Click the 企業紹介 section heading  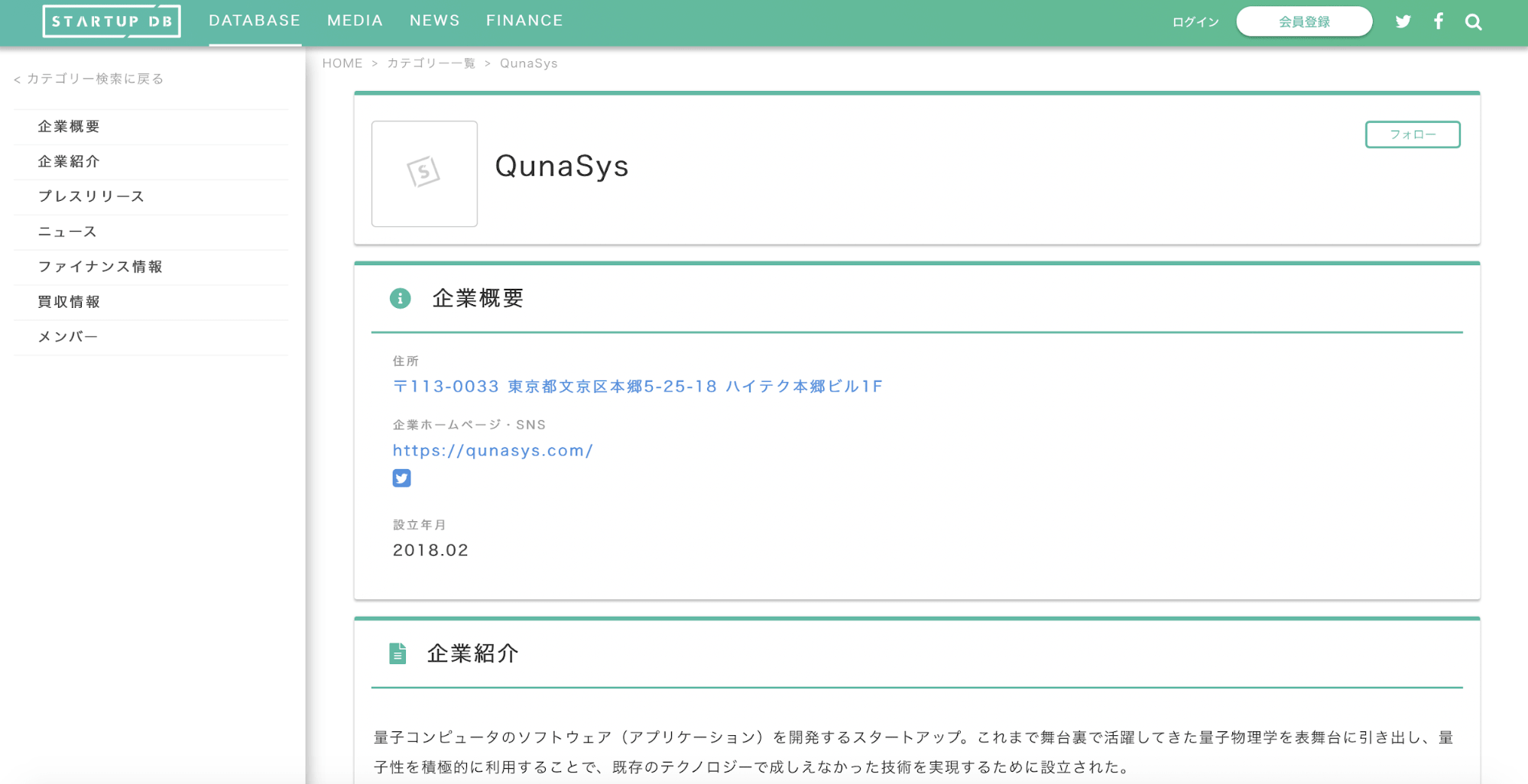coord(473,653)
